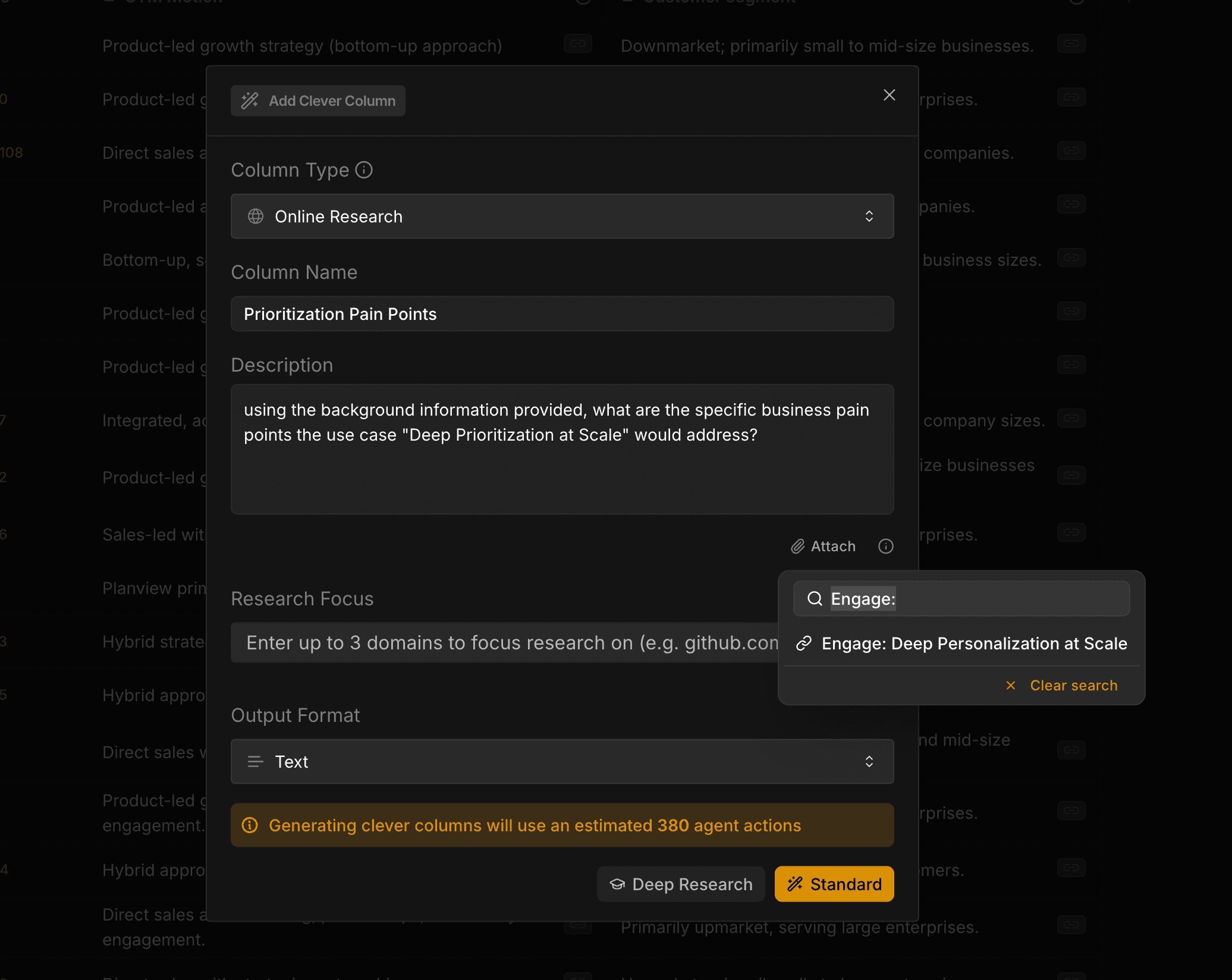
Task: Click the Clear search link
Action: pyautogui.click(x=1073, y=685)
